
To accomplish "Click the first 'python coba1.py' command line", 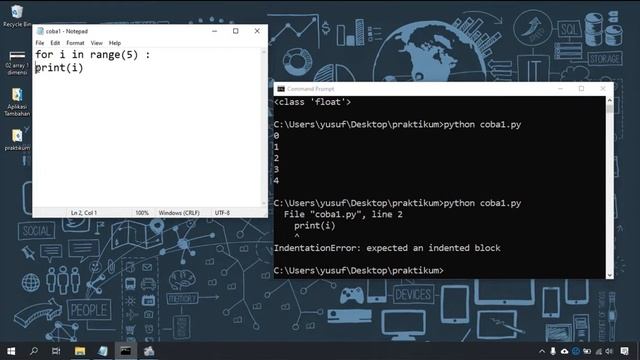I will point(397,124).
